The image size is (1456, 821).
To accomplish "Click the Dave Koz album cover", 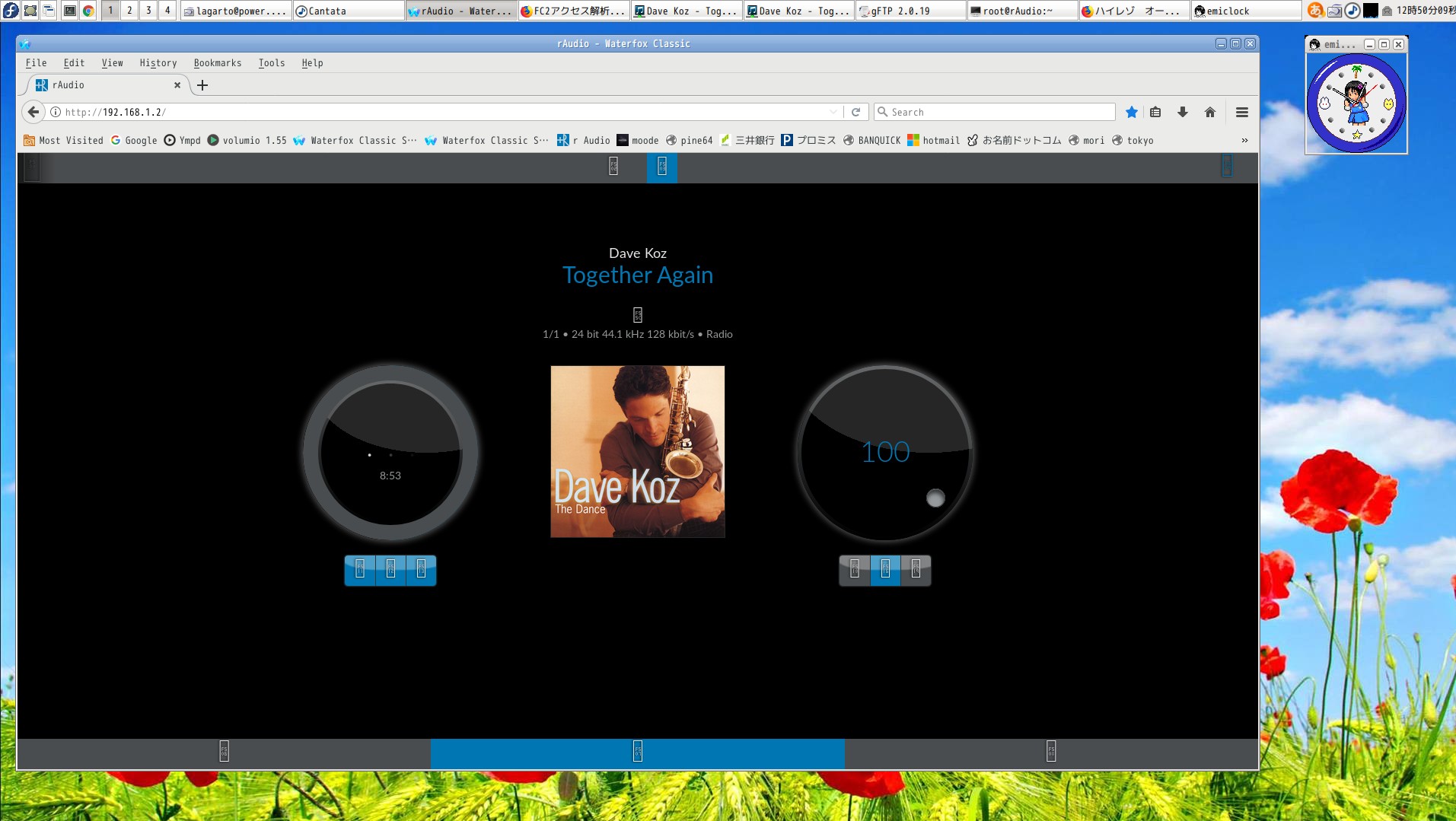I will coord(637,452).
